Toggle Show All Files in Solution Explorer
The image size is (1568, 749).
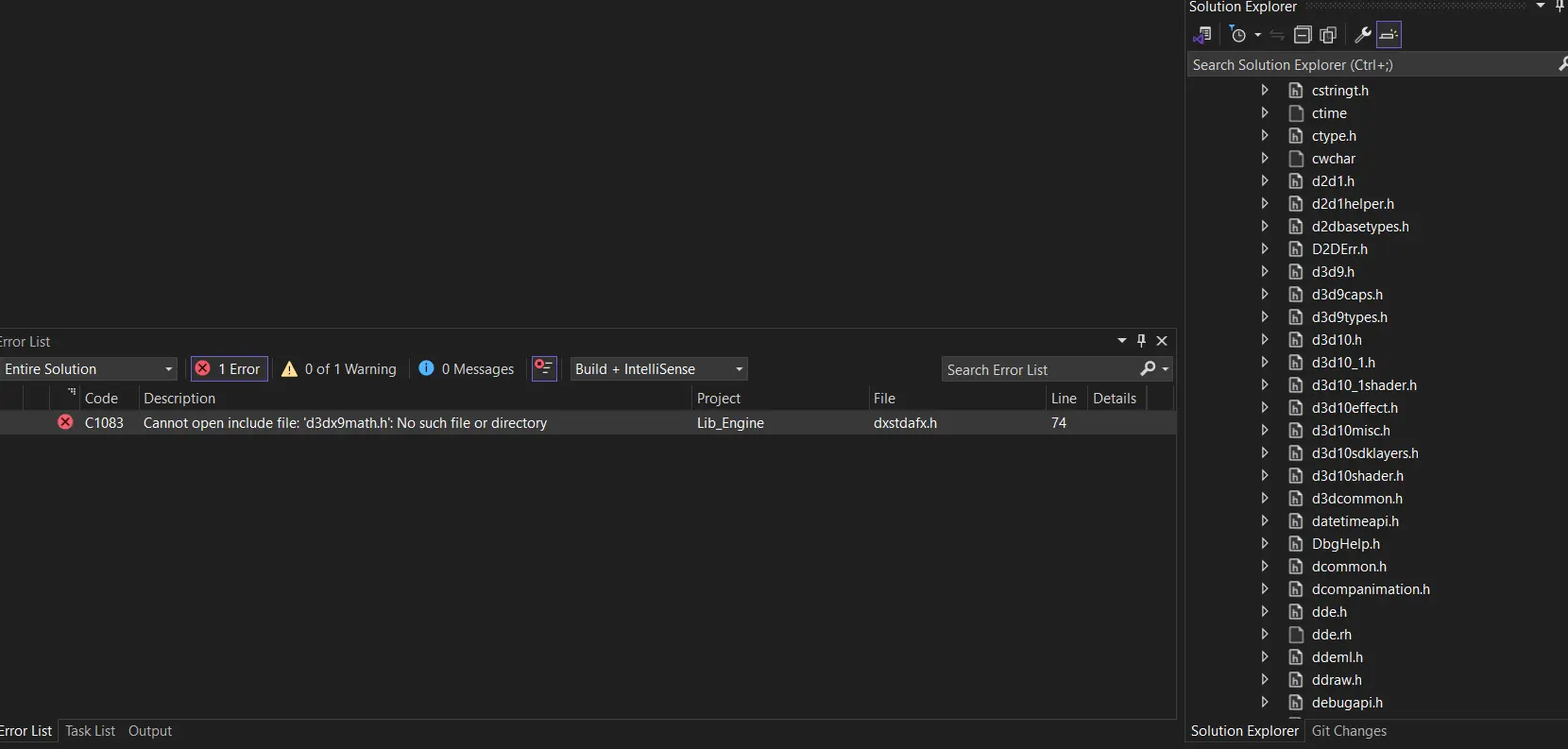[1328, 35]
